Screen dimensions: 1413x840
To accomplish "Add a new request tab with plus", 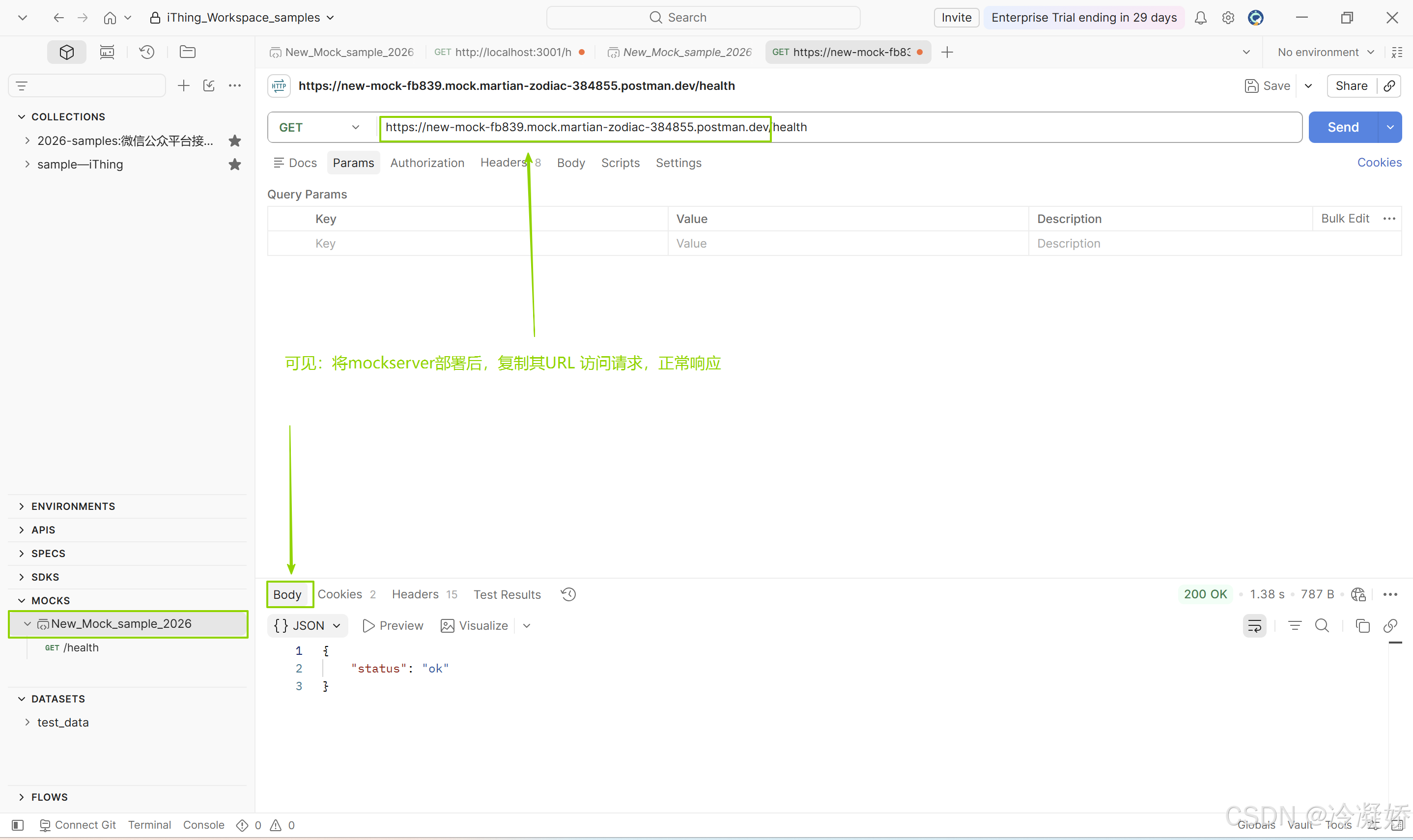I will pos(947,52).
